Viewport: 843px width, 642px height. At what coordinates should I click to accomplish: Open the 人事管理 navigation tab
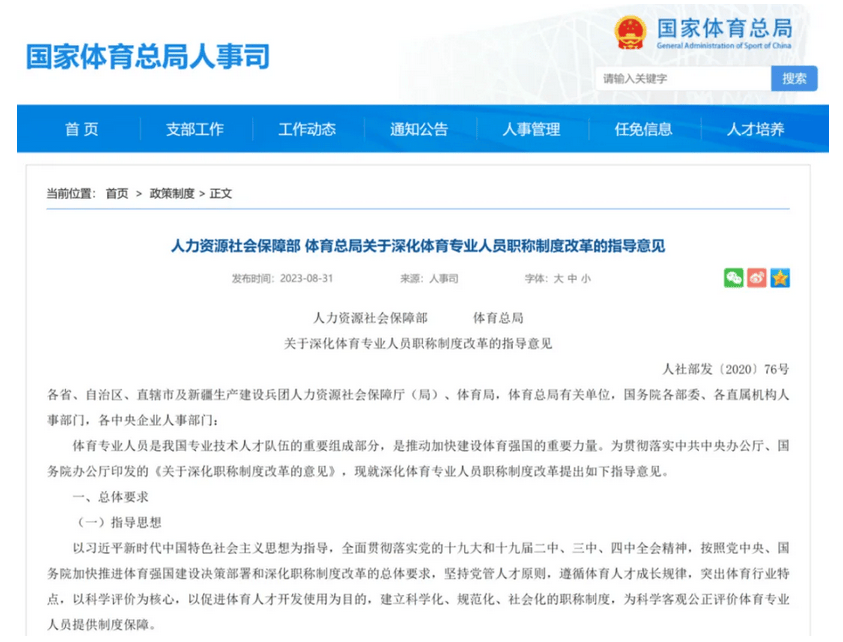tap(531, 129)
